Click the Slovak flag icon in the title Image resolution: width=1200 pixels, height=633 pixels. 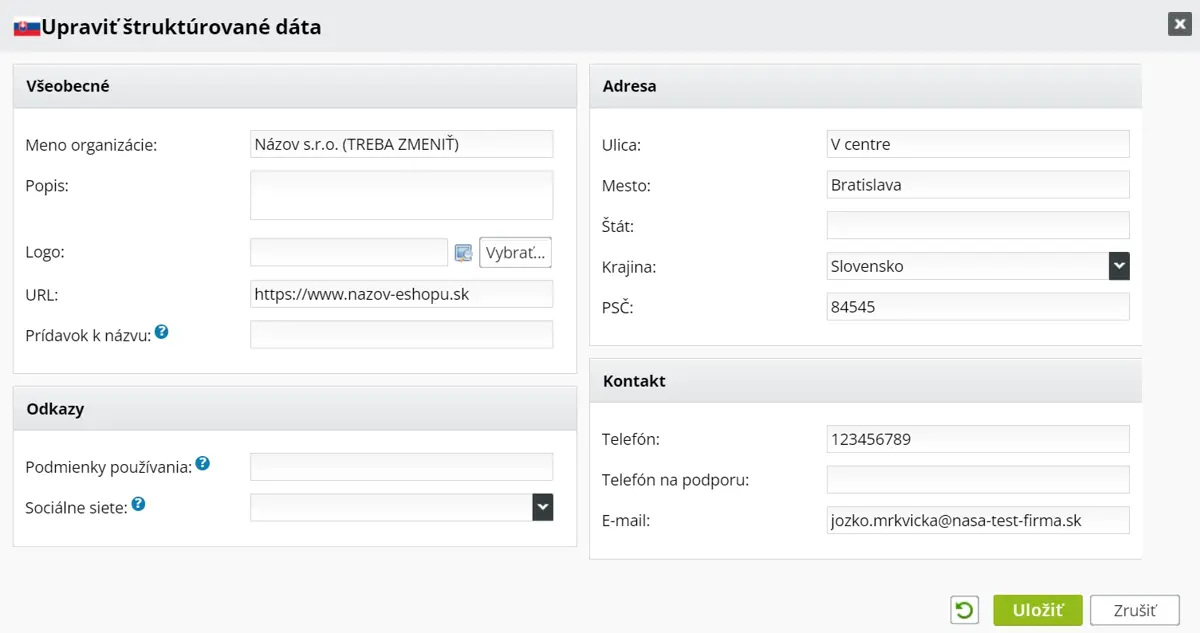click(26, 28)
